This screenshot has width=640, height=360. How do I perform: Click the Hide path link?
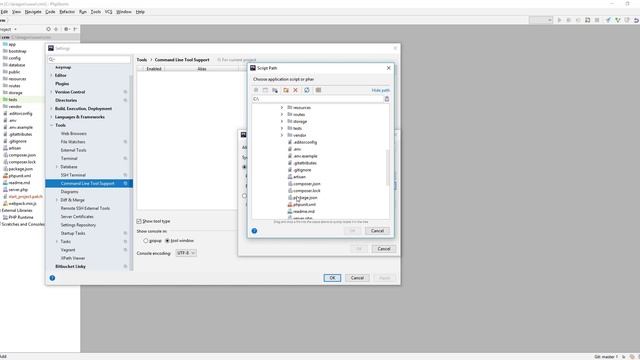380,90
